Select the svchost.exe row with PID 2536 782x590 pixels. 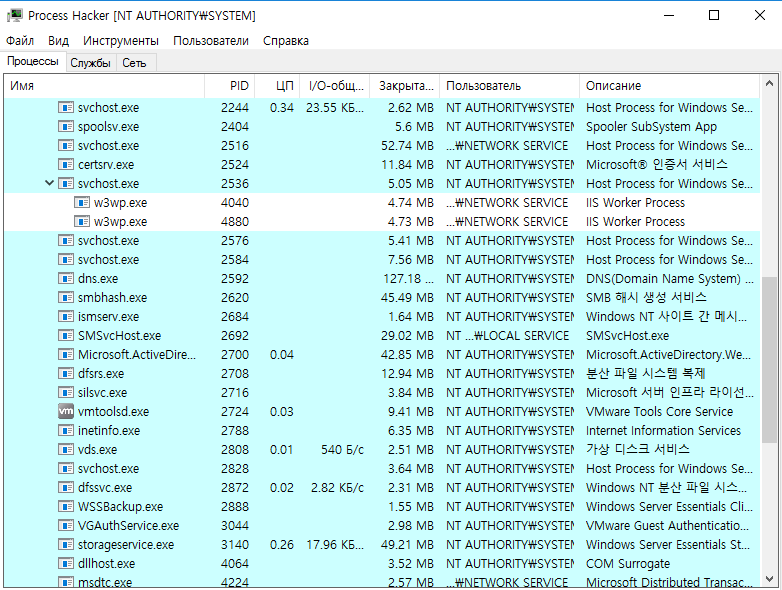pyautogui.click(x=382, y=184)
